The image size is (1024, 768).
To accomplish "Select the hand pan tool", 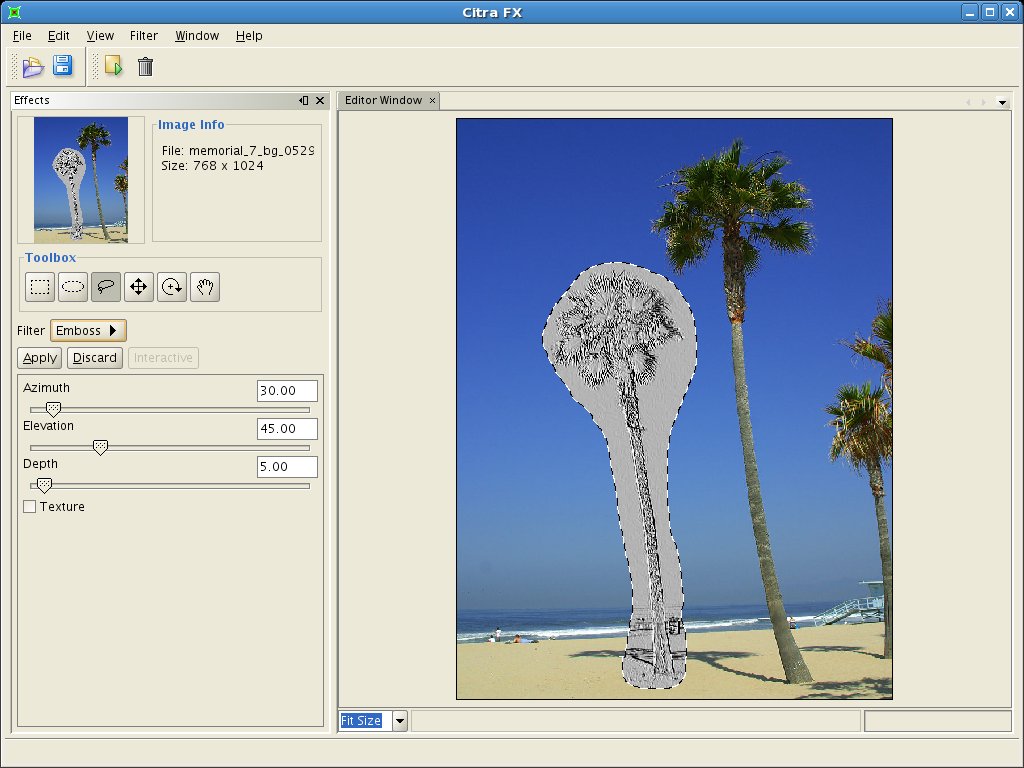I will [205, 287].
